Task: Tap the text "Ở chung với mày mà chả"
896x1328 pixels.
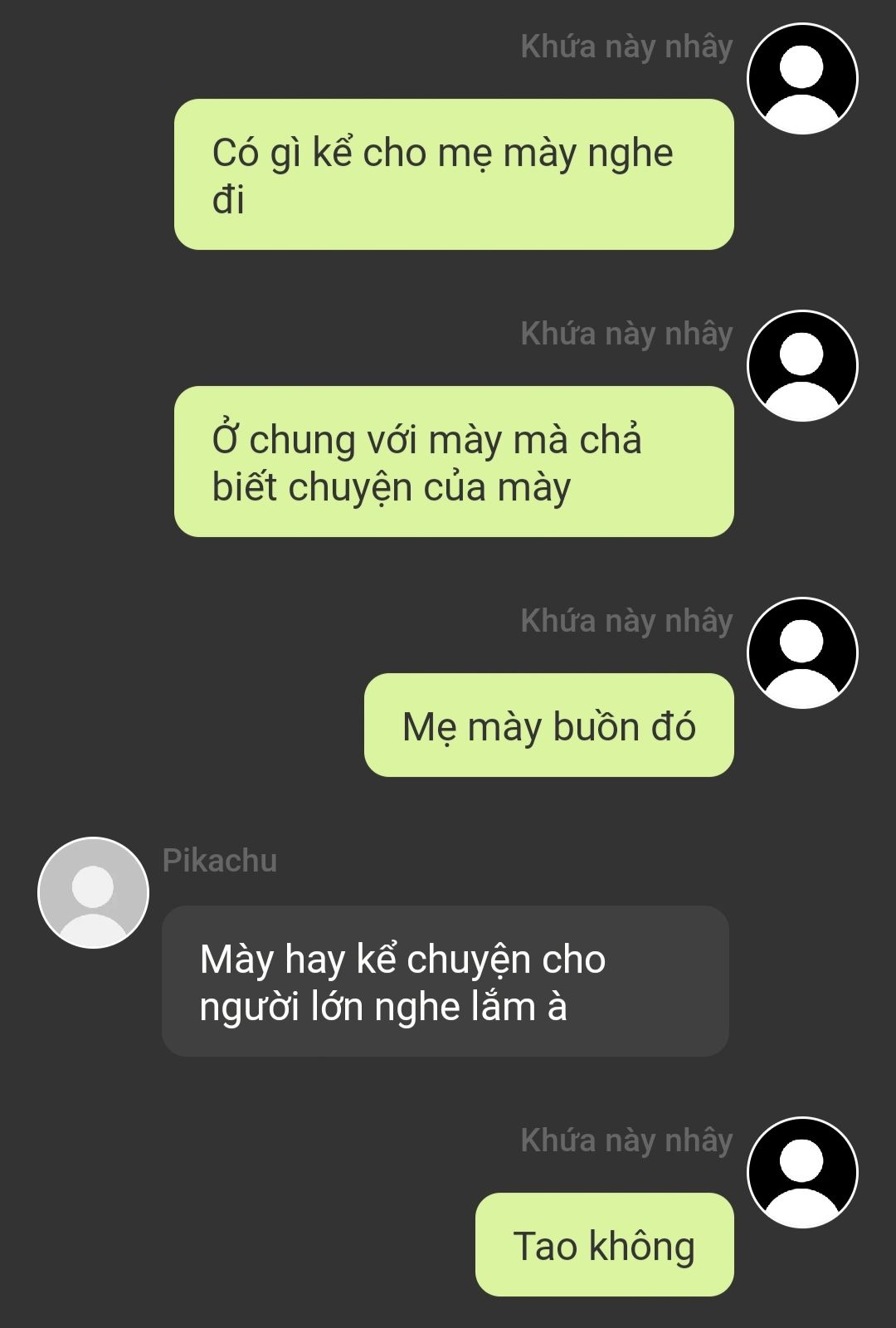Action: click(426, 439)
